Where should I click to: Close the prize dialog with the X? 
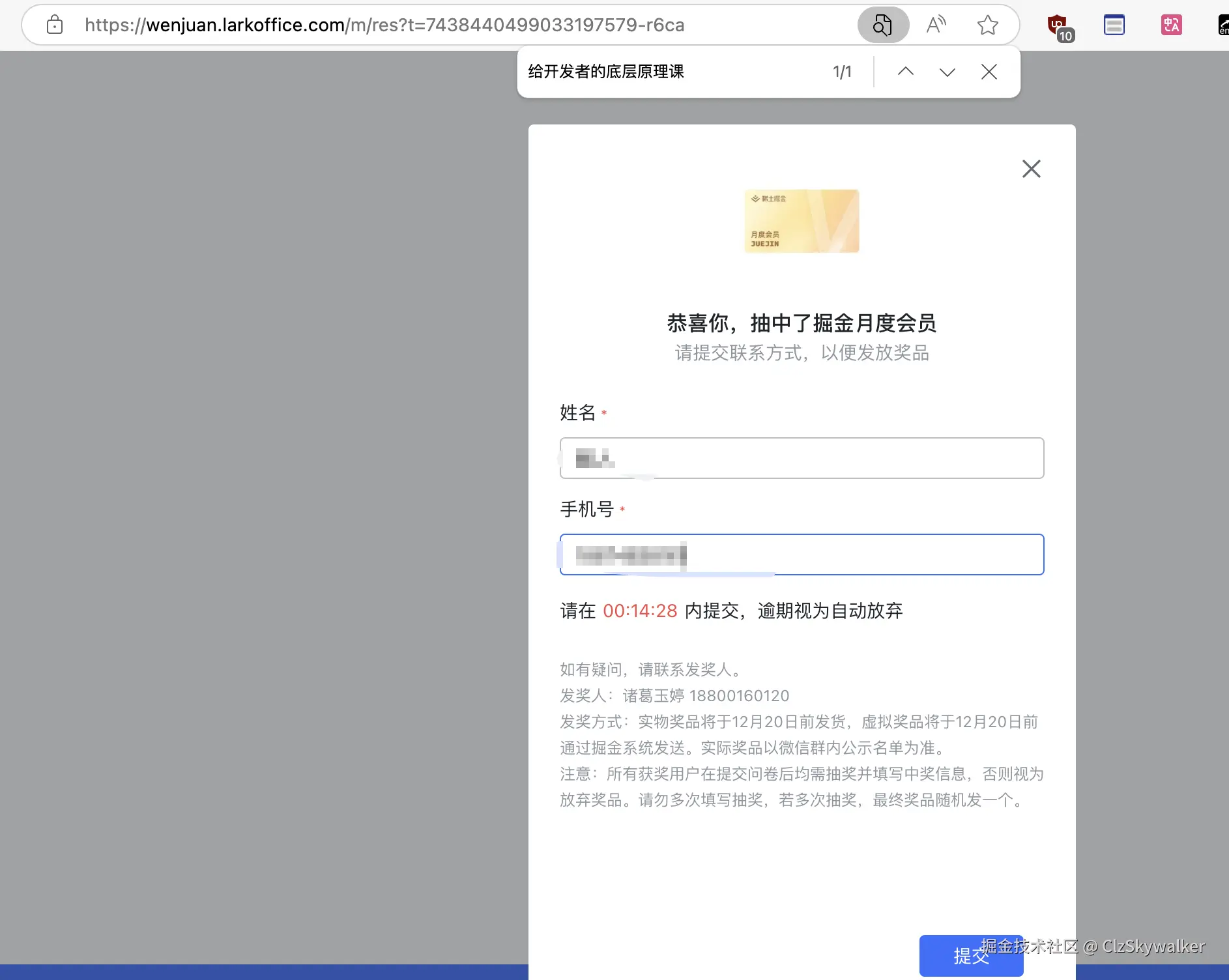point(1032,169)
